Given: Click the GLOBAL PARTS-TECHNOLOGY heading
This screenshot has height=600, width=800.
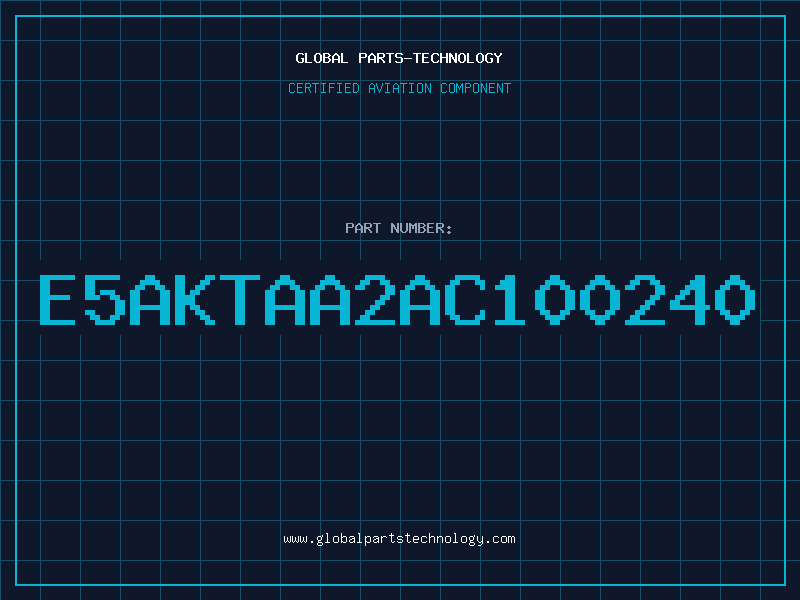Looking at the screenshot, I should [399, 58].
